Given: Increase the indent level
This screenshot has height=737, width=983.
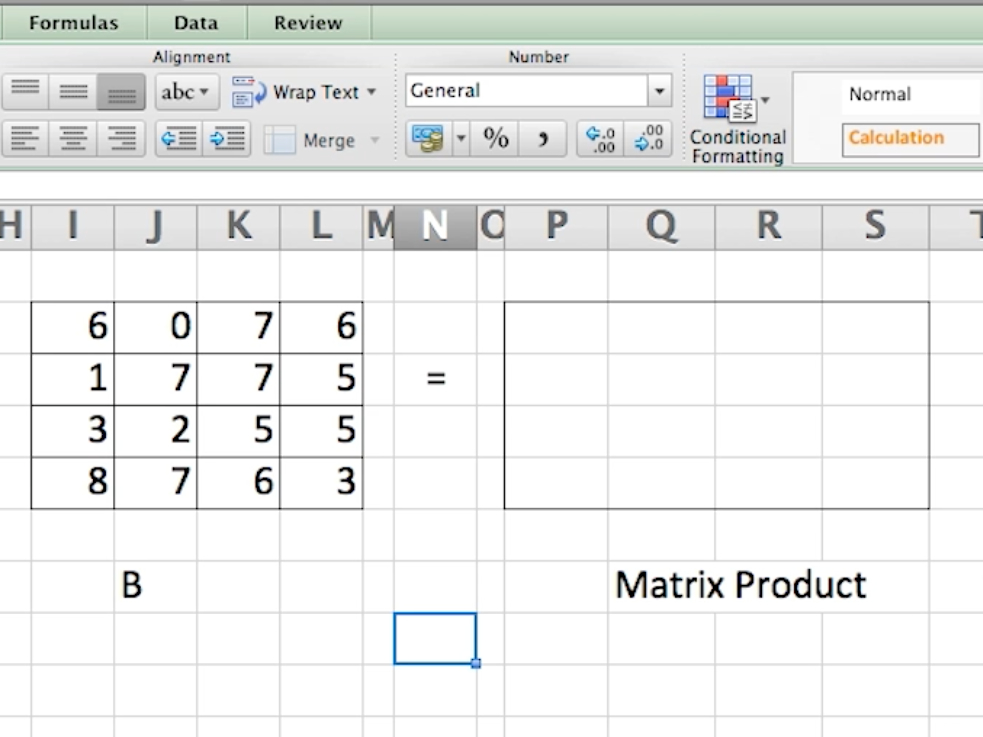Looking at the screenshot, I should [x=227, y=139].
